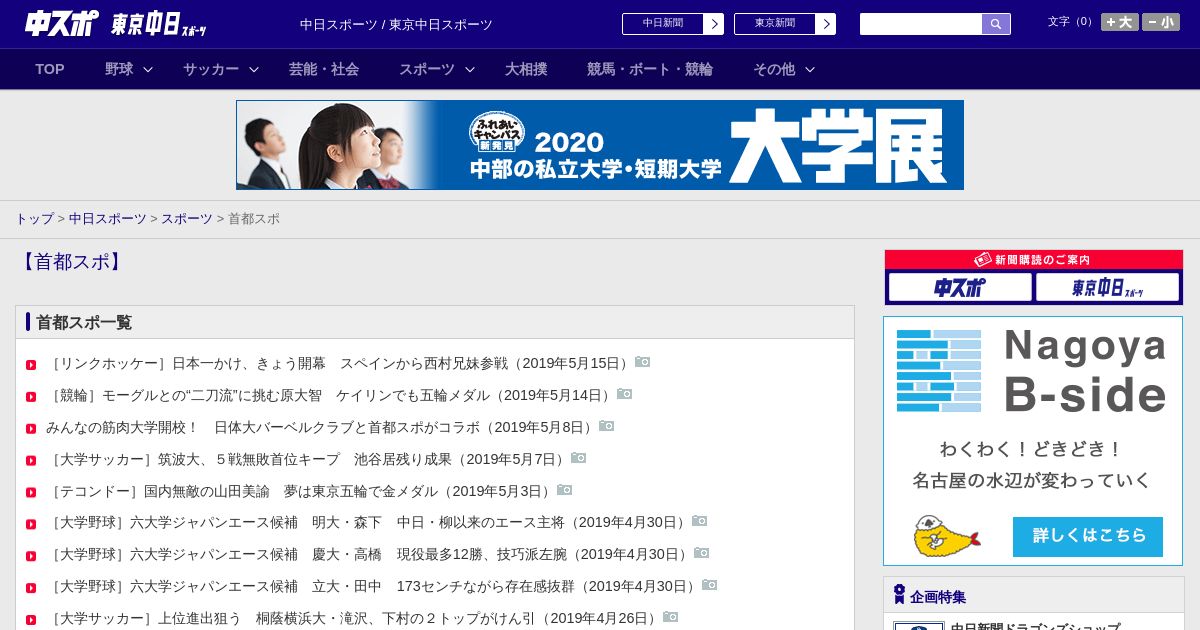Open 筑波大 5戦無敗首位キープ article
Viewport: 1200px width, 630px height.
pyautogui.click(x=308, y=459)
